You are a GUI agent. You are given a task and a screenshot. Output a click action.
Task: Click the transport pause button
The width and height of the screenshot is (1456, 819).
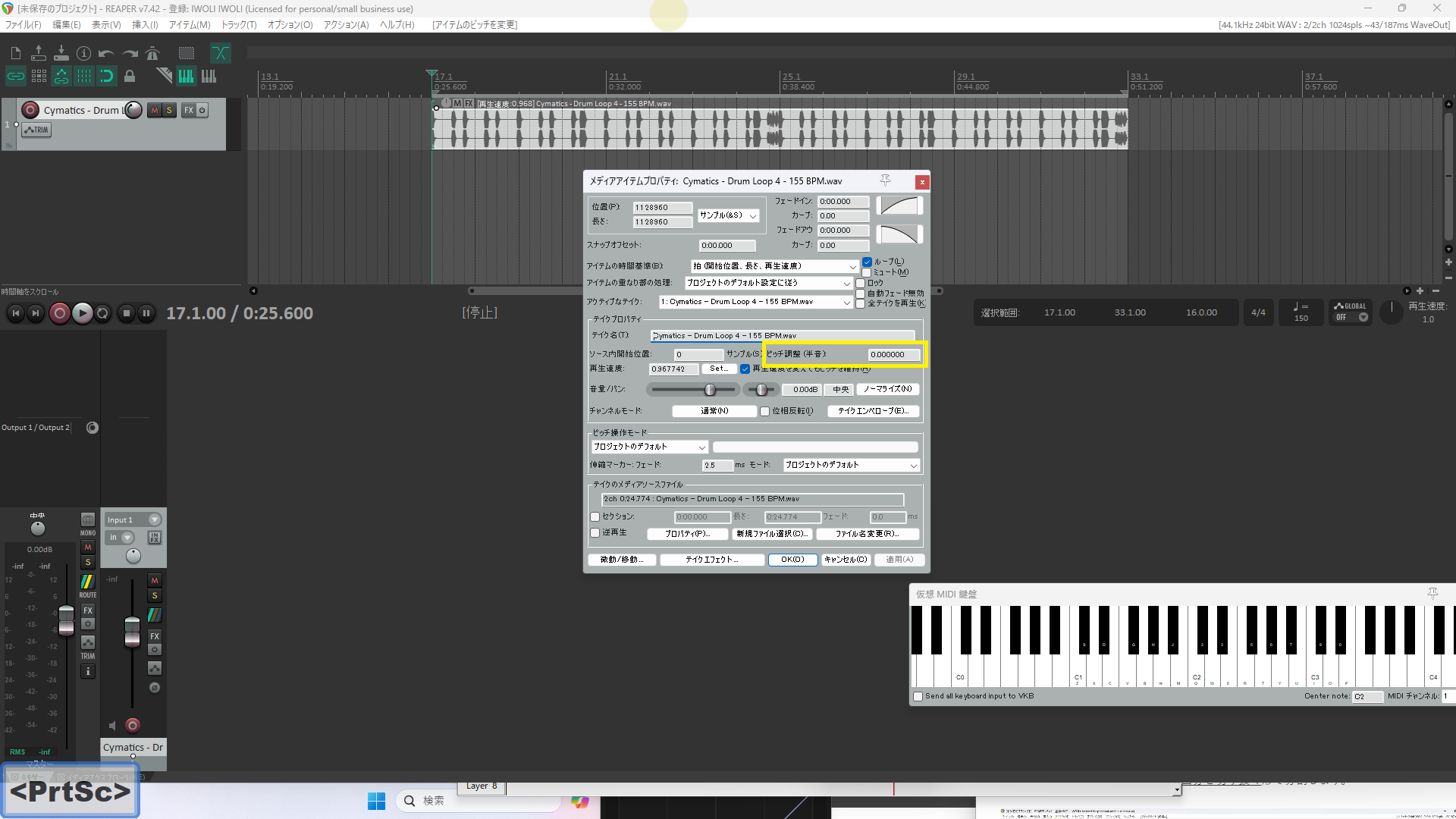(146, 312)
